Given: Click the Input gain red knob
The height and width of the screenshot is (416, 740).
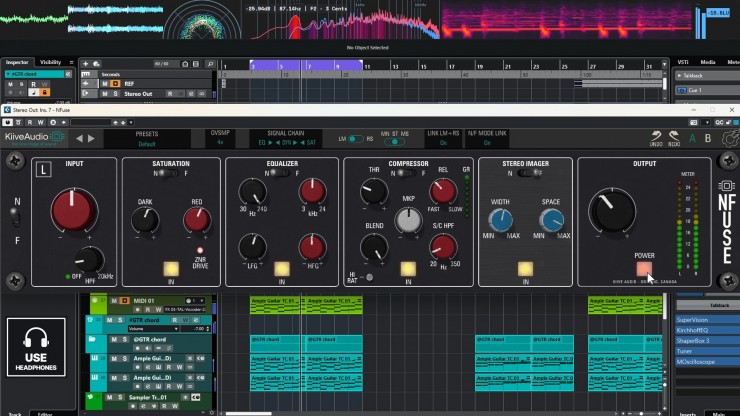Looking at the screenshot, I should [x=74, y=211].
